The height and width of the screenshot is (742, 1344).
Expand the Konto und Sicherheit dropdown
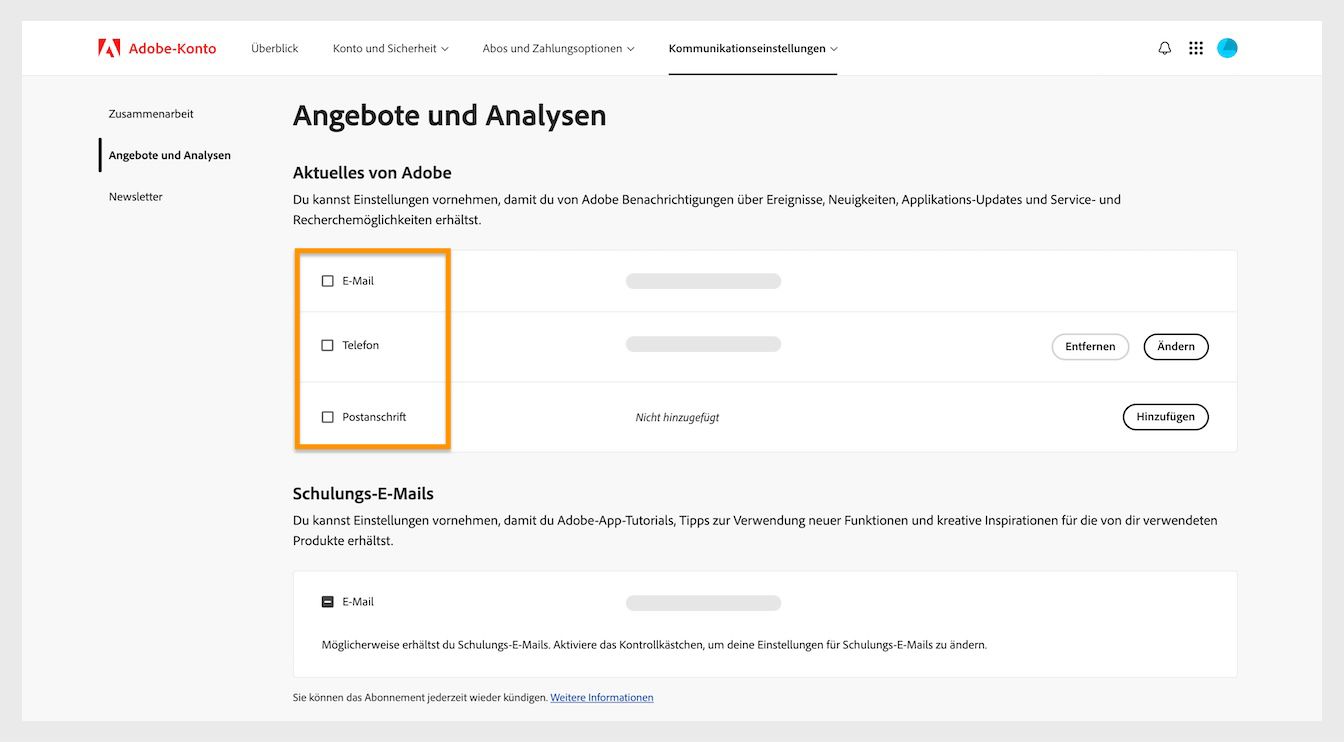point(390,47)
